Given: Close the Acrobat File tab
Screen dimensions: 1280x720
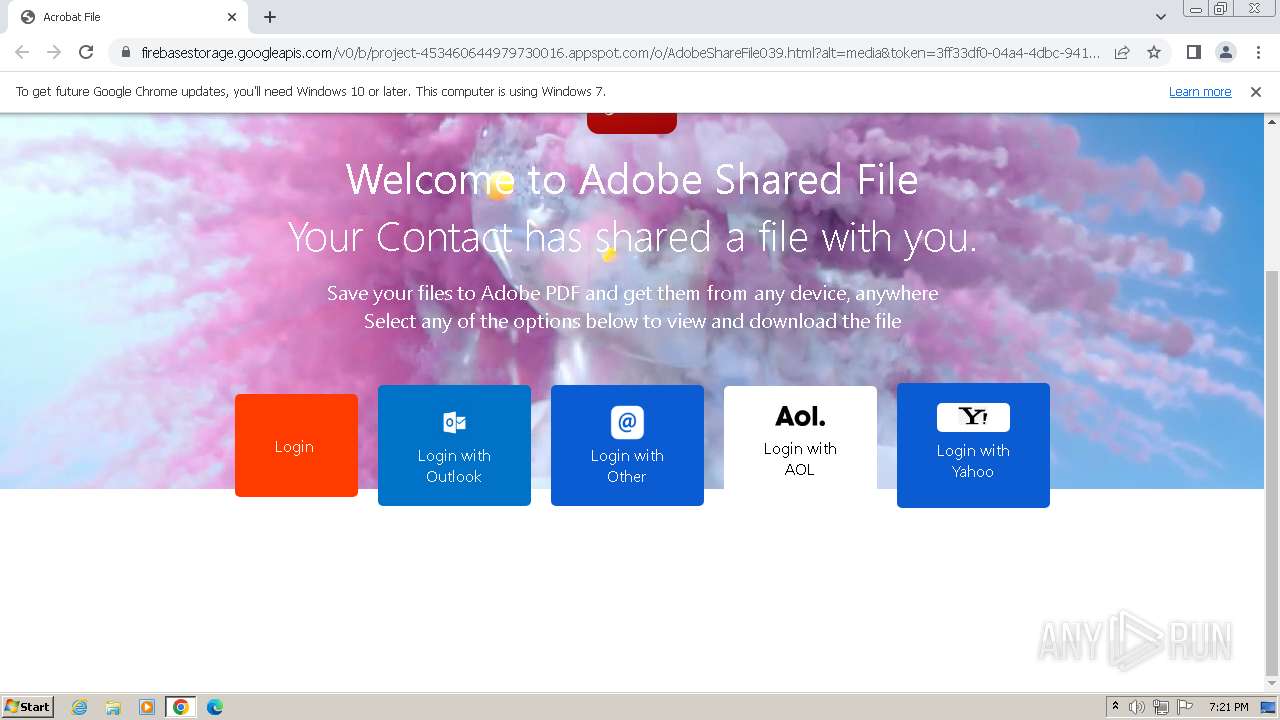Looking at the screenshot, I should coord(232,17).
